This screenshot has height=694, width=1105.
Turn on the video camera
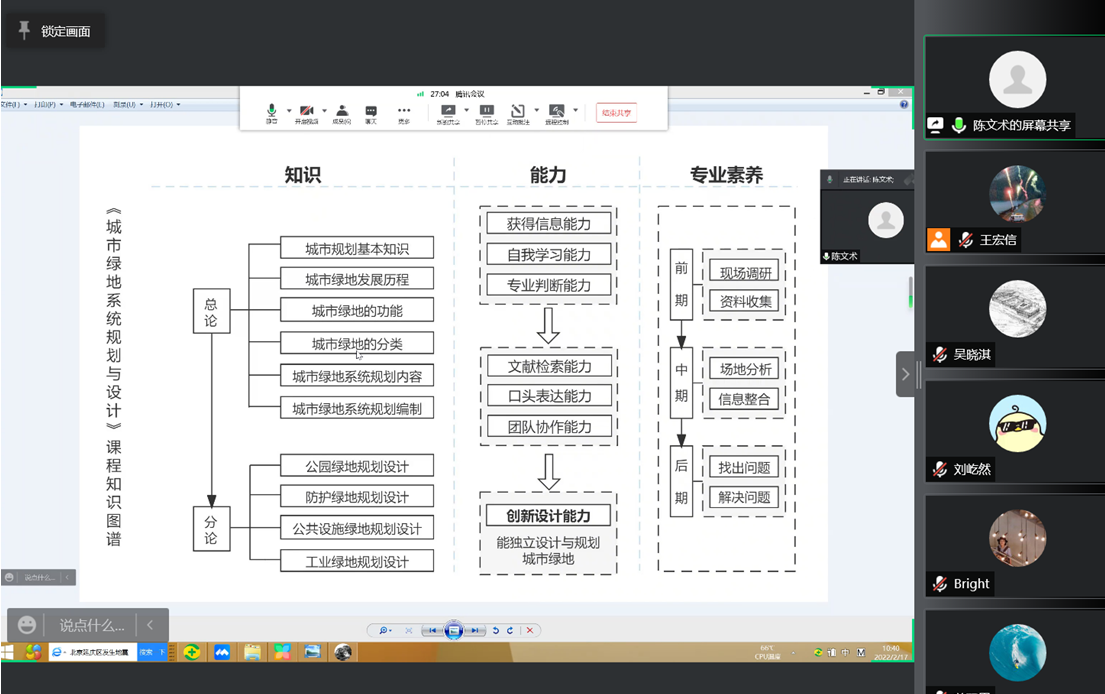(x=306, y=112)
